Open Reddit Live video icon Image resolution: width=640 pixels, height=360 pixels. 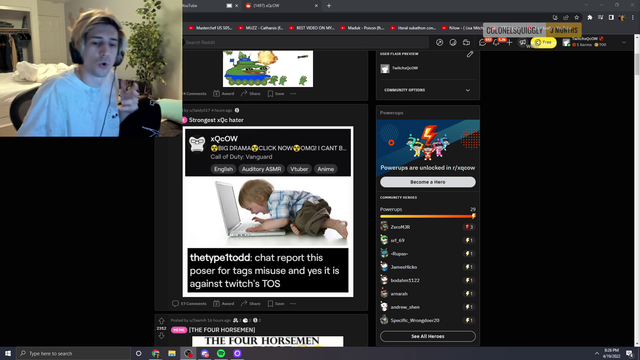(467, 42)
